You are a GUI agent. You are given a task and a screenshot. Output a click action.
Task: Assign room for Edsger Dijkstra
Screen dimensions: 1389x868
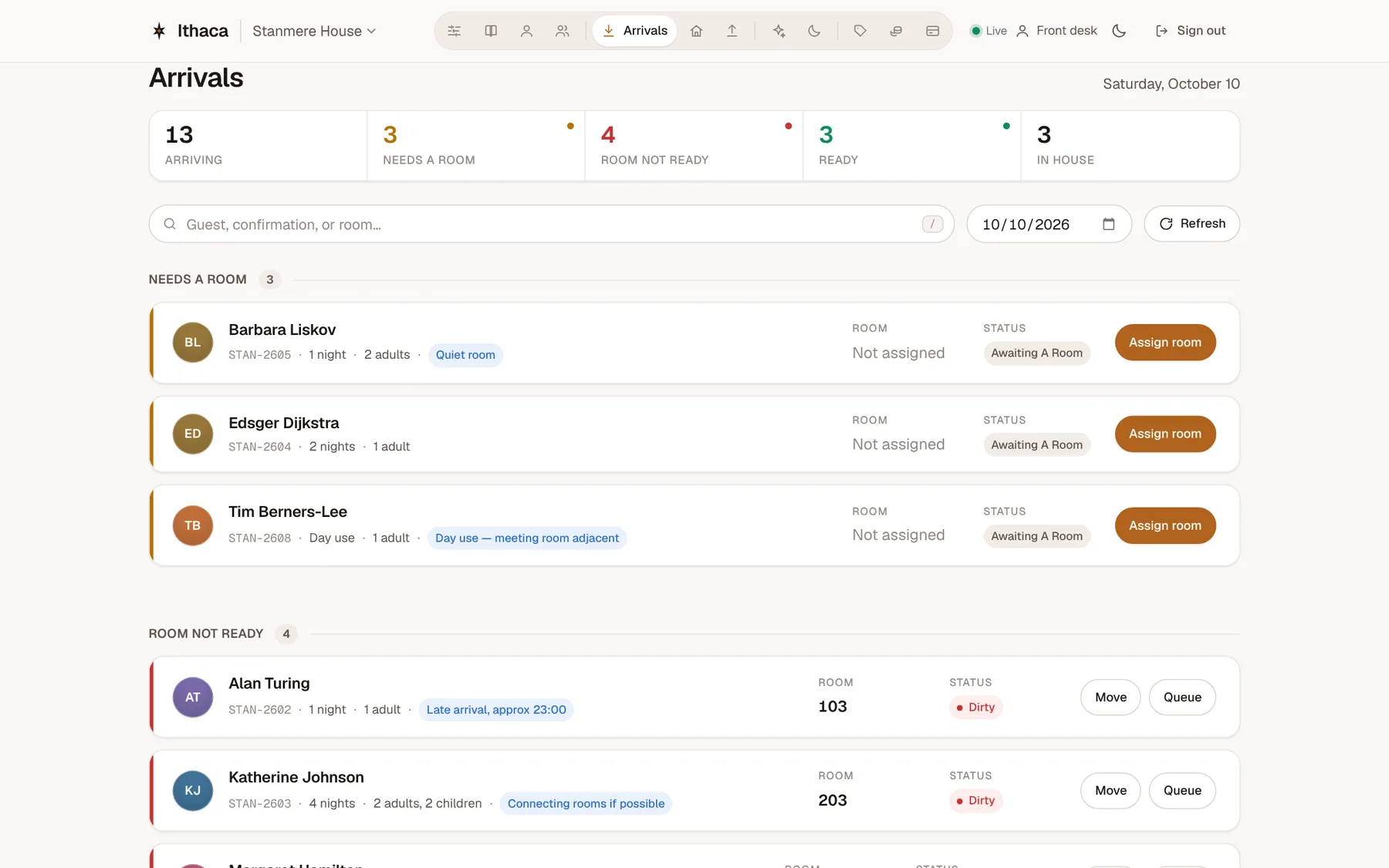coord(1165,434)
